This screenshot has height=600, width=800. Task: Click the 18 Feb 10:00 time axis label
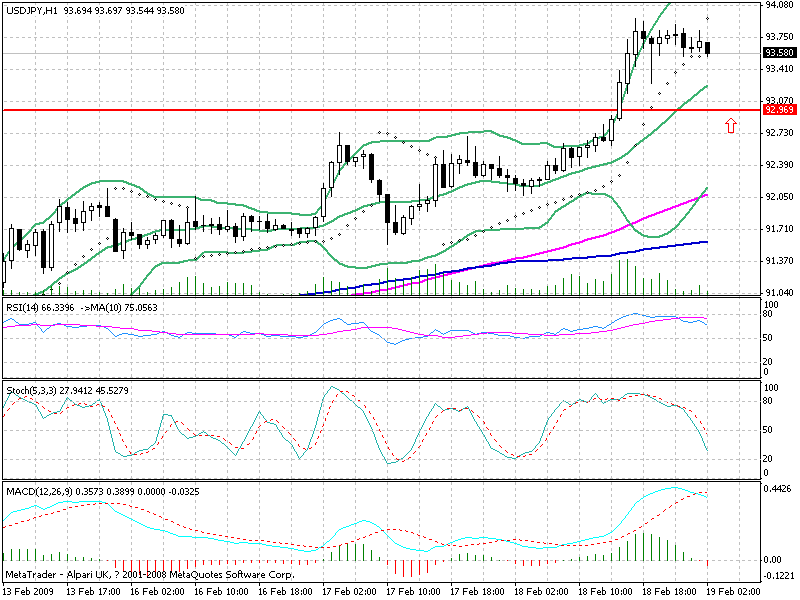click(x=605, y=591)
